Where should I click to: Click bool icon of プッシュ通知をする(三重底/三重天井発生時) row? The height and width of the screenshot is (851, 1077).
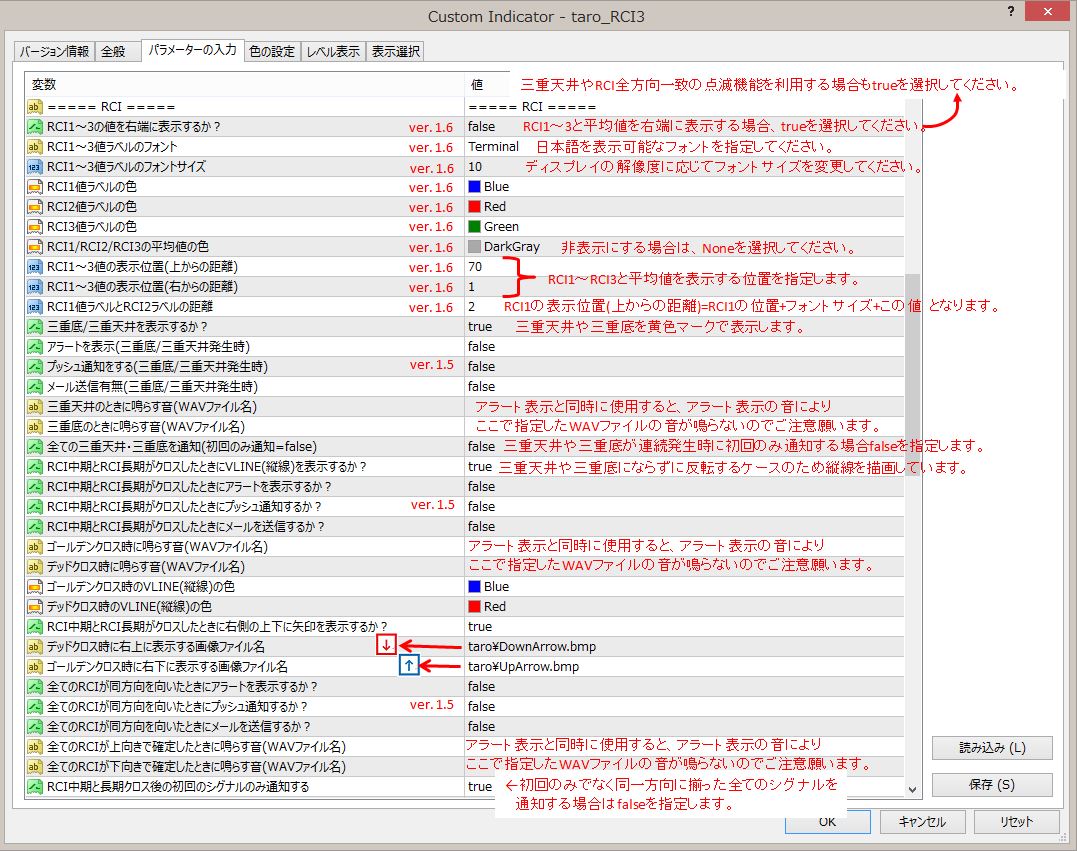34,367
